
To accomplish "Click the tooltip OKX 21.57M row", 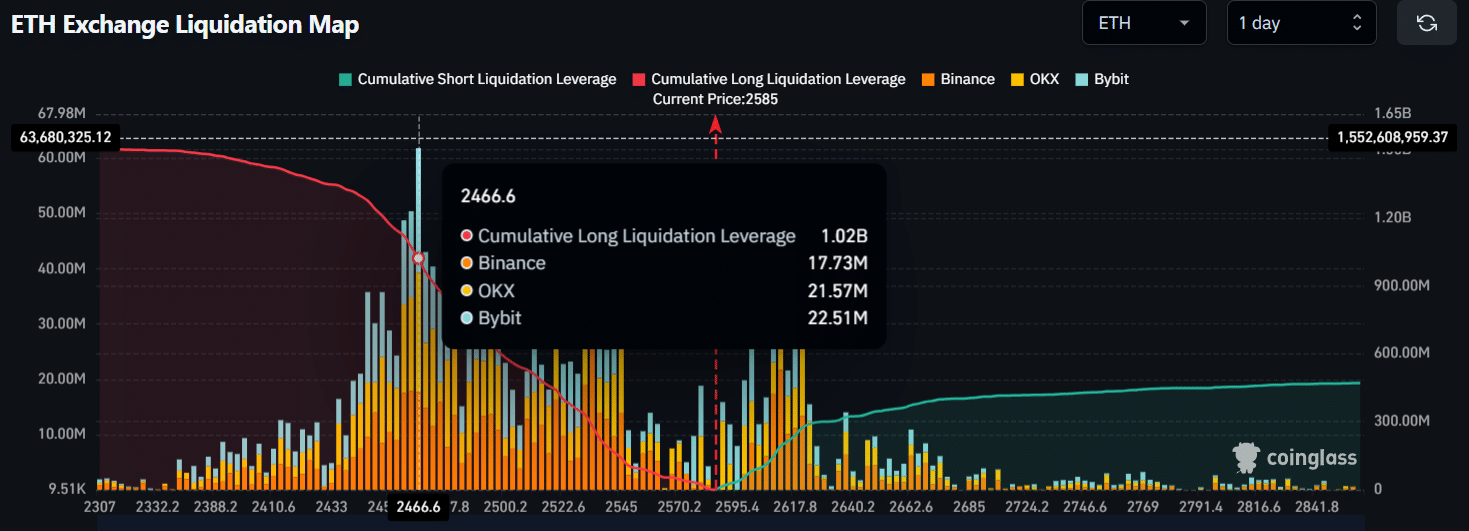I will (x=664, y=291).
